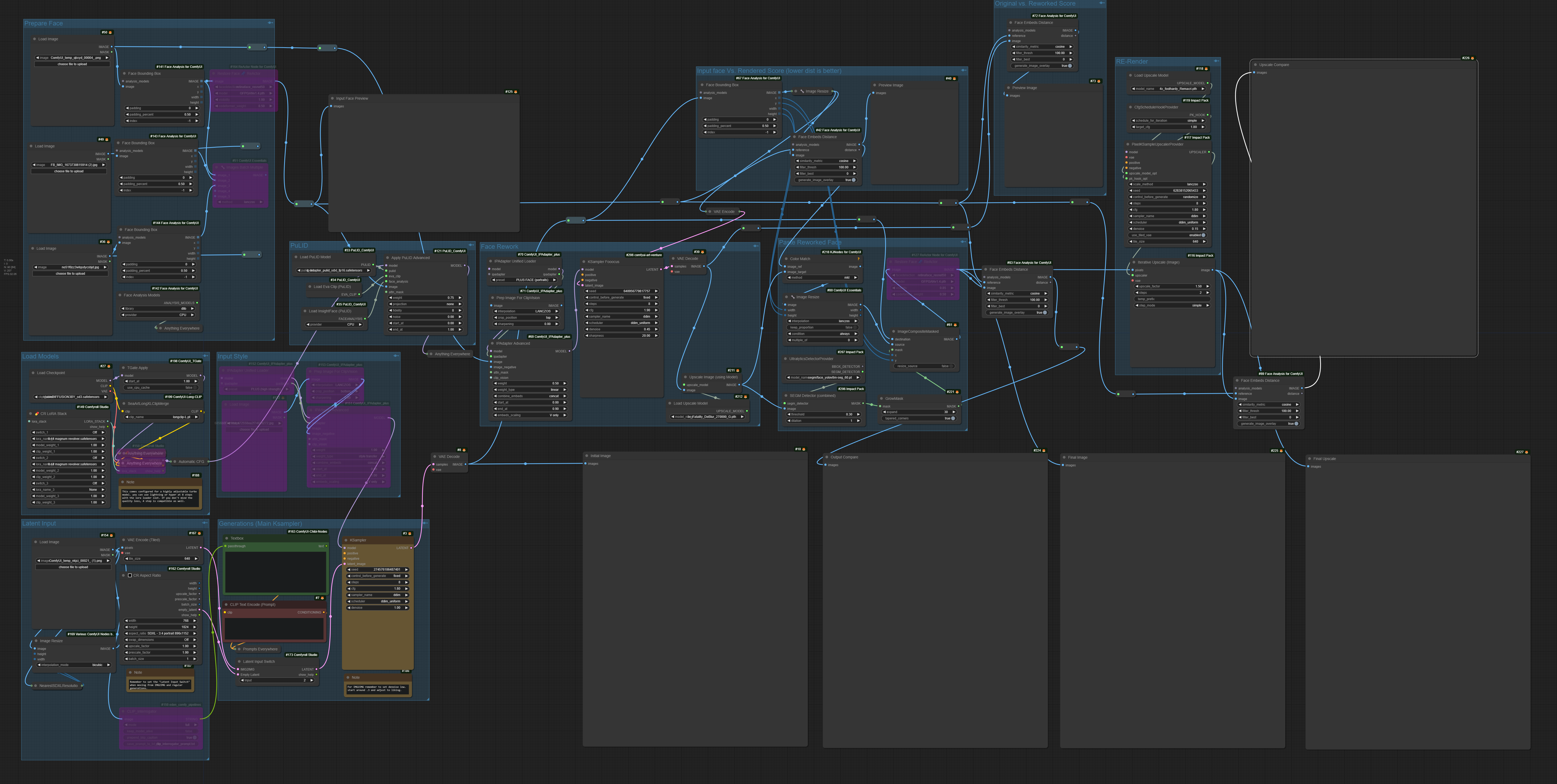Click the pin icon on Latent Input group

pyautogui.click(x=205, y=523)
